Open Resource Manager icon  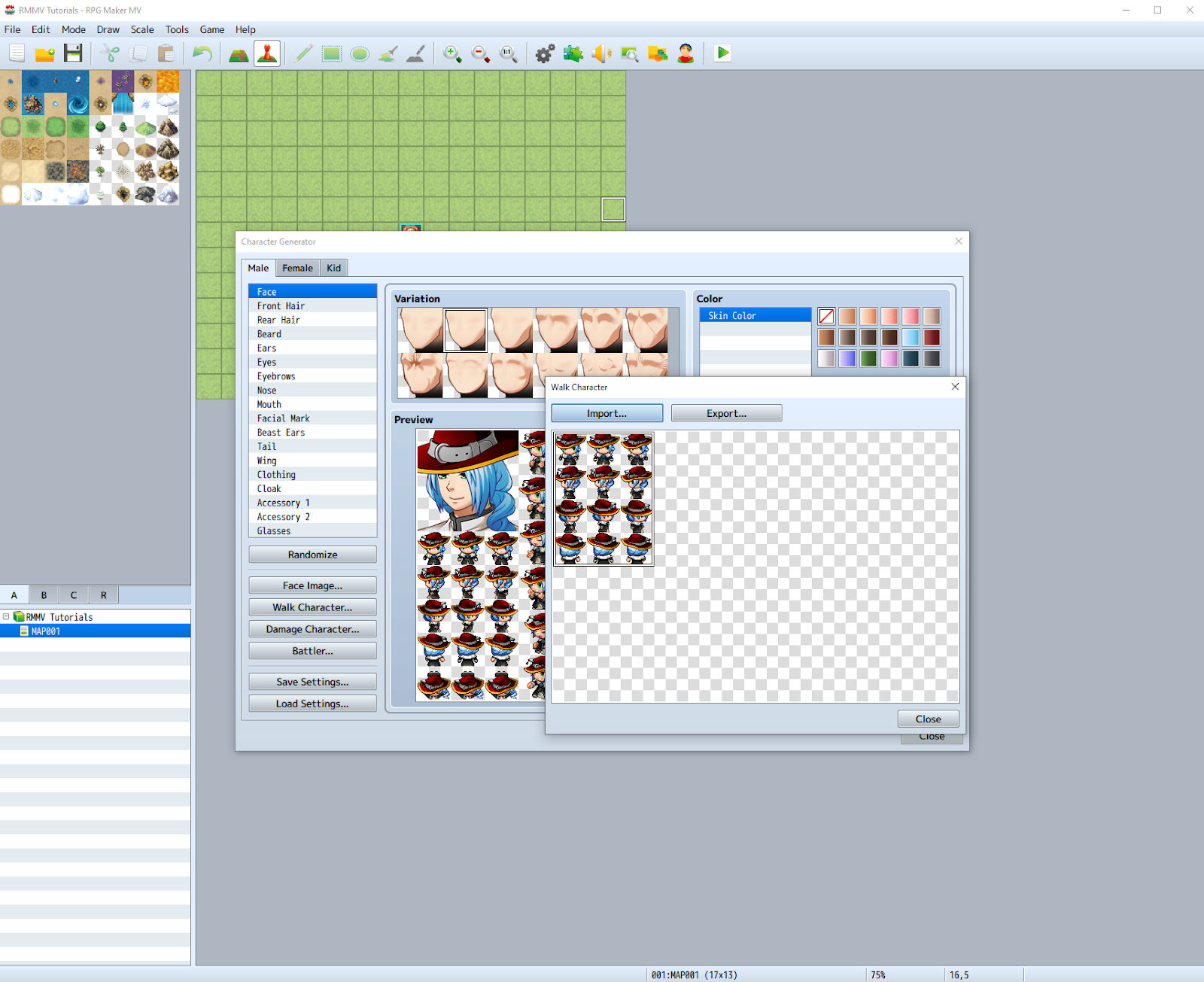[x=657, y=53]
